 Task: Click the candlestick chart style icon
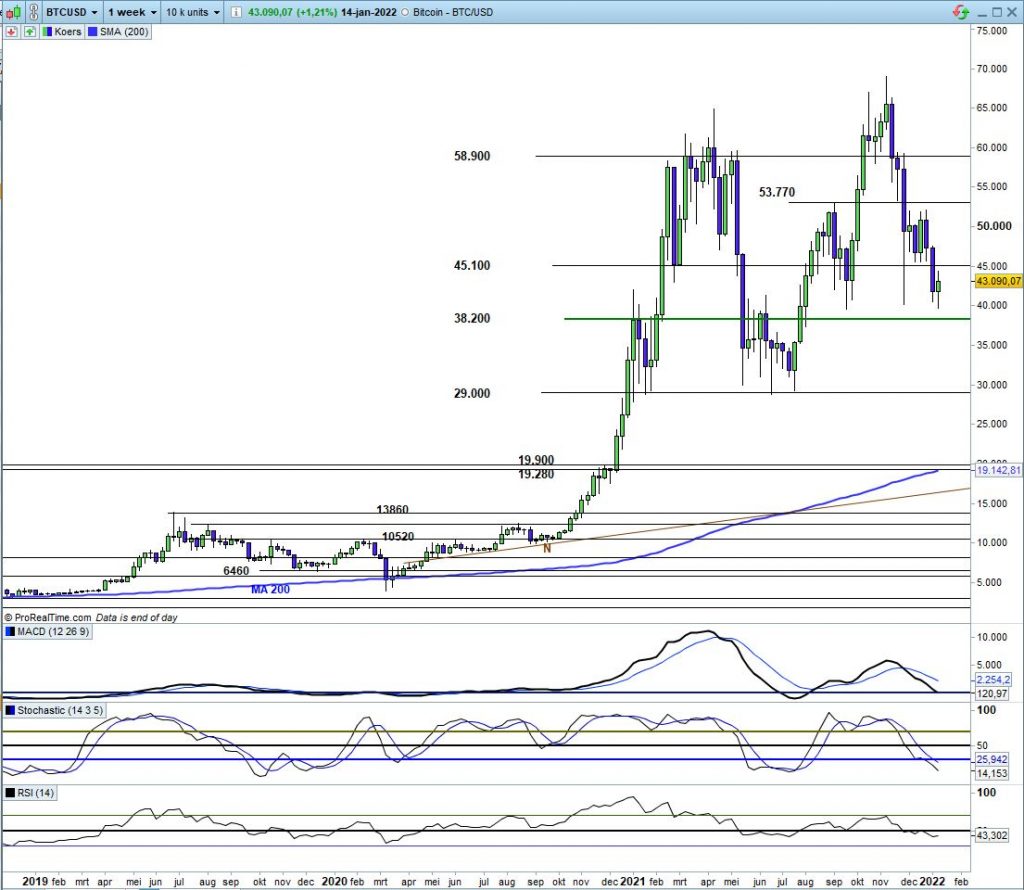click(x=12, y=11)
